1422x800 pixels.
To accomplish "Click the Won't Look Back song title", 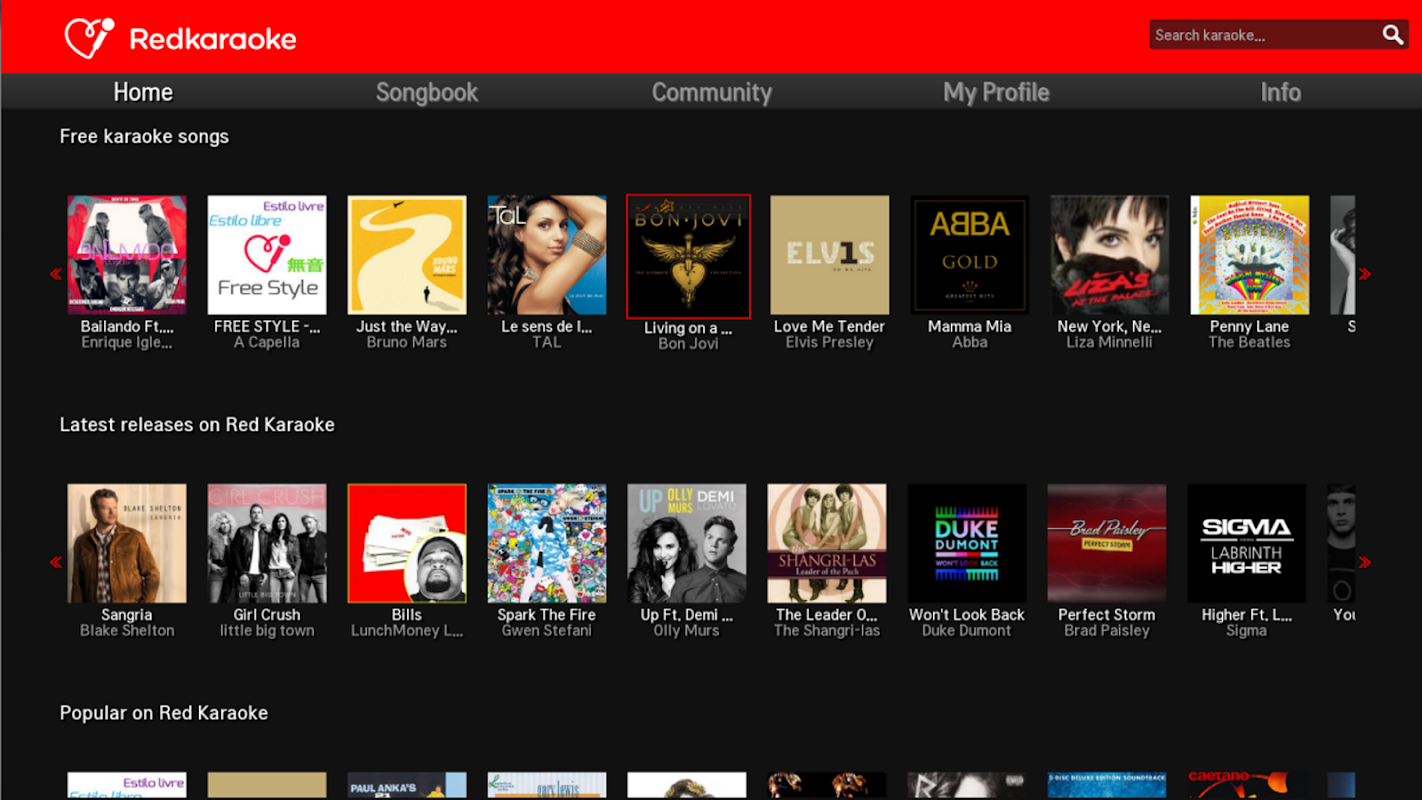I will tap(967, 615).
